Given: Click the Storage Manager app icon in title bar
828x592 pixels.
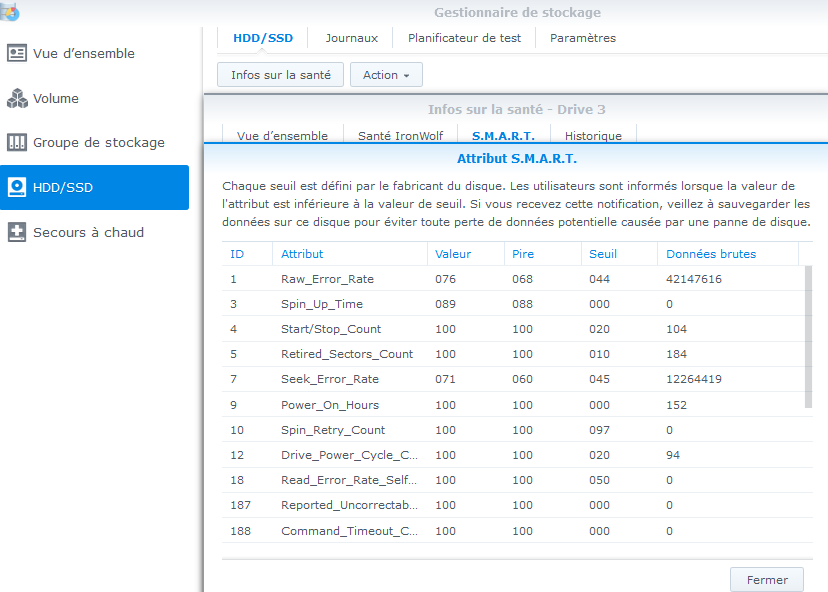Looking at the screenshot, I should click(10, 12).
